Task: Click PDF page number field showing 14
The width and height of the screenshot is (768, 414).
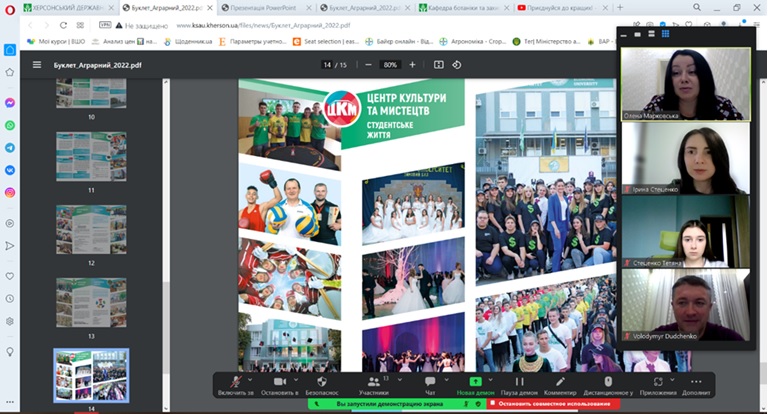Action: tap(327, 65)
